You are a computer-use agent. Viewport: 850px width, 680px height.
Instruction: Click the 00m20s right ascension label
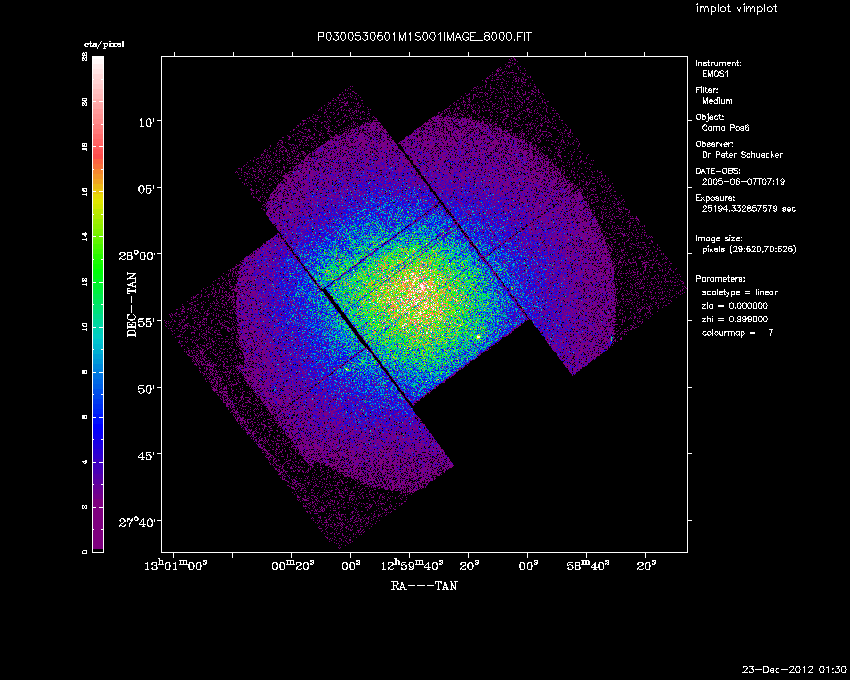click(x=293, y=566)
